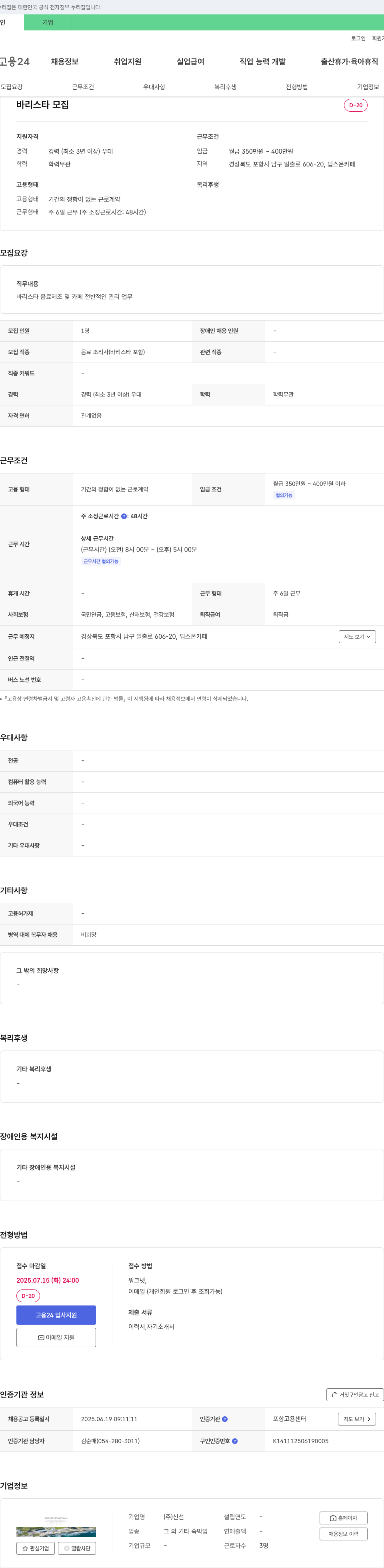Screen dimensions: 384x1568
Task: Click the 이메일 지원 envelope button
Action: pos(56,1337)
